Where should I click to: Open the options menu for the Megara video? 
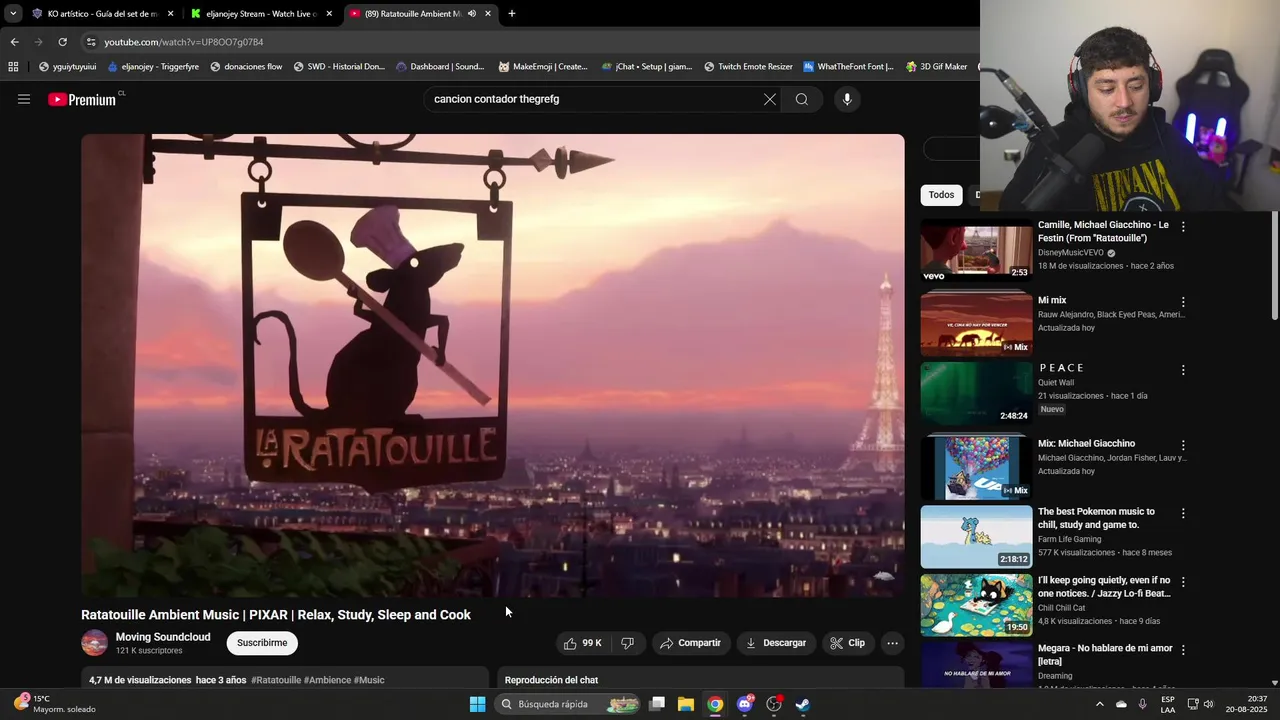[1183, 650]
